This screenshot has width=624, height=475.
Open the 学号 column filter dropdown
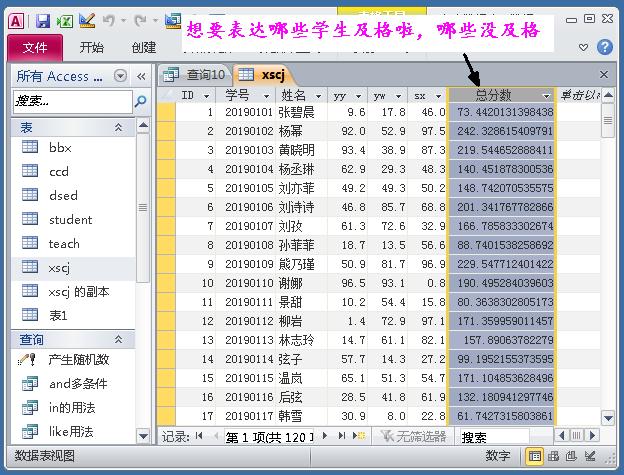point(266,96)
